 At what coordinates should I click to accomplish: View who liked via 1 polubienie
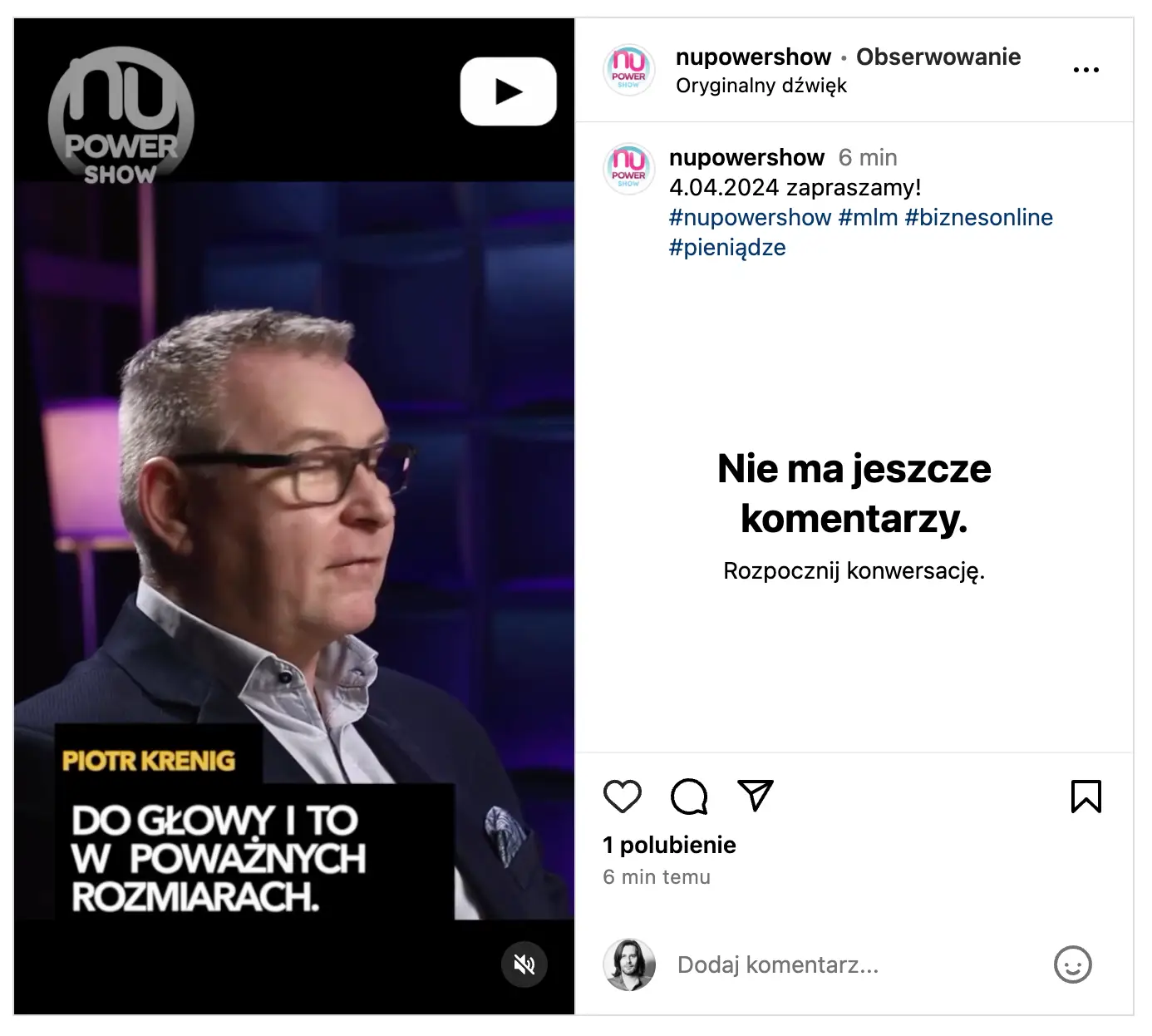(x=669, y=845)
